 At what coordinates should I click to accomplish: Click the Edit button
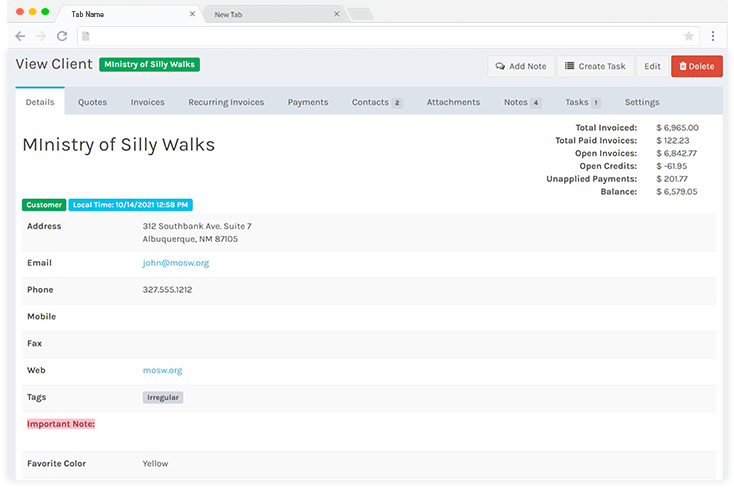652,66
